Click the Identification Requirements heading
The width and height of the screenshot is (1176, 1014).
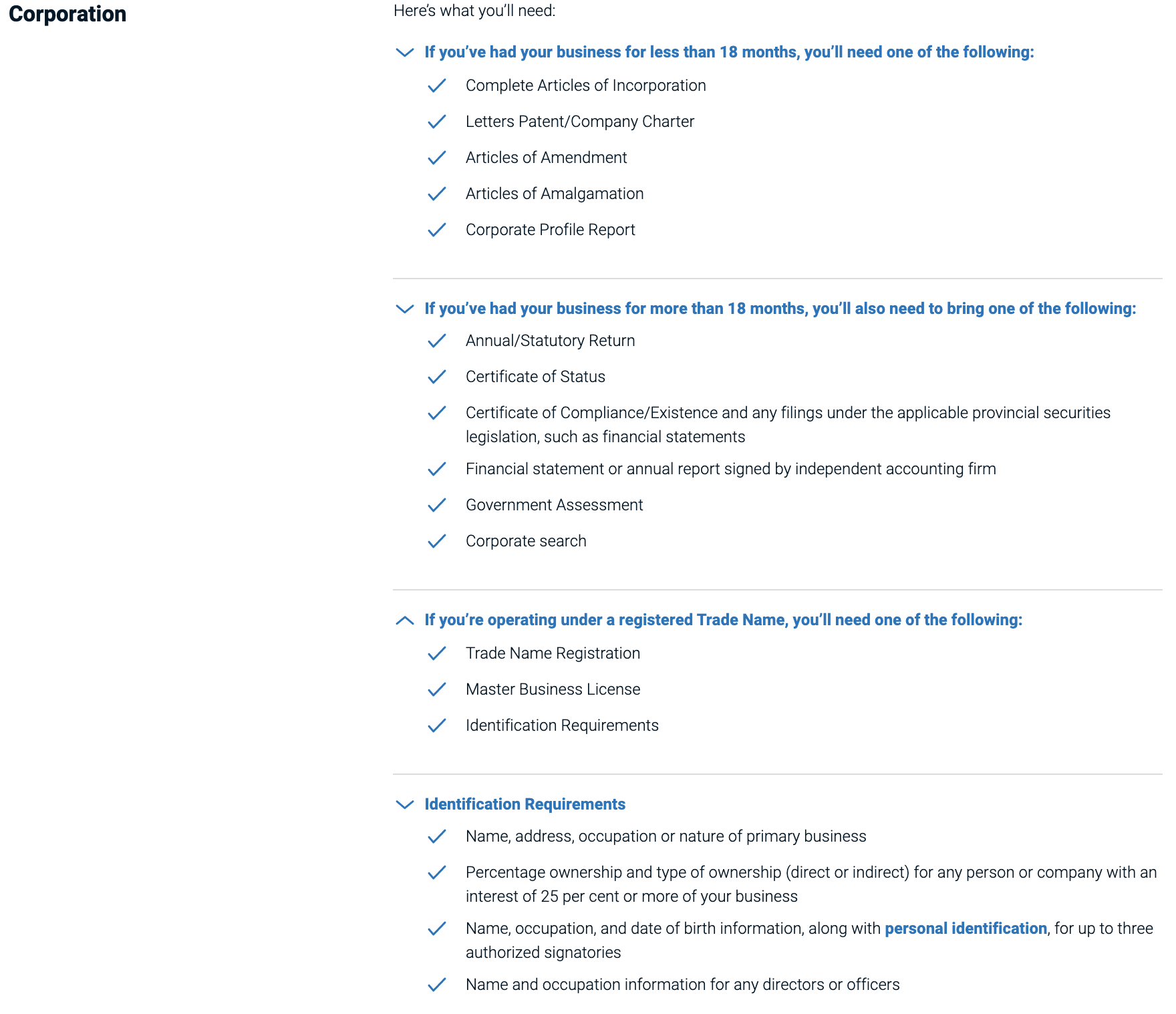click(525, 804)
